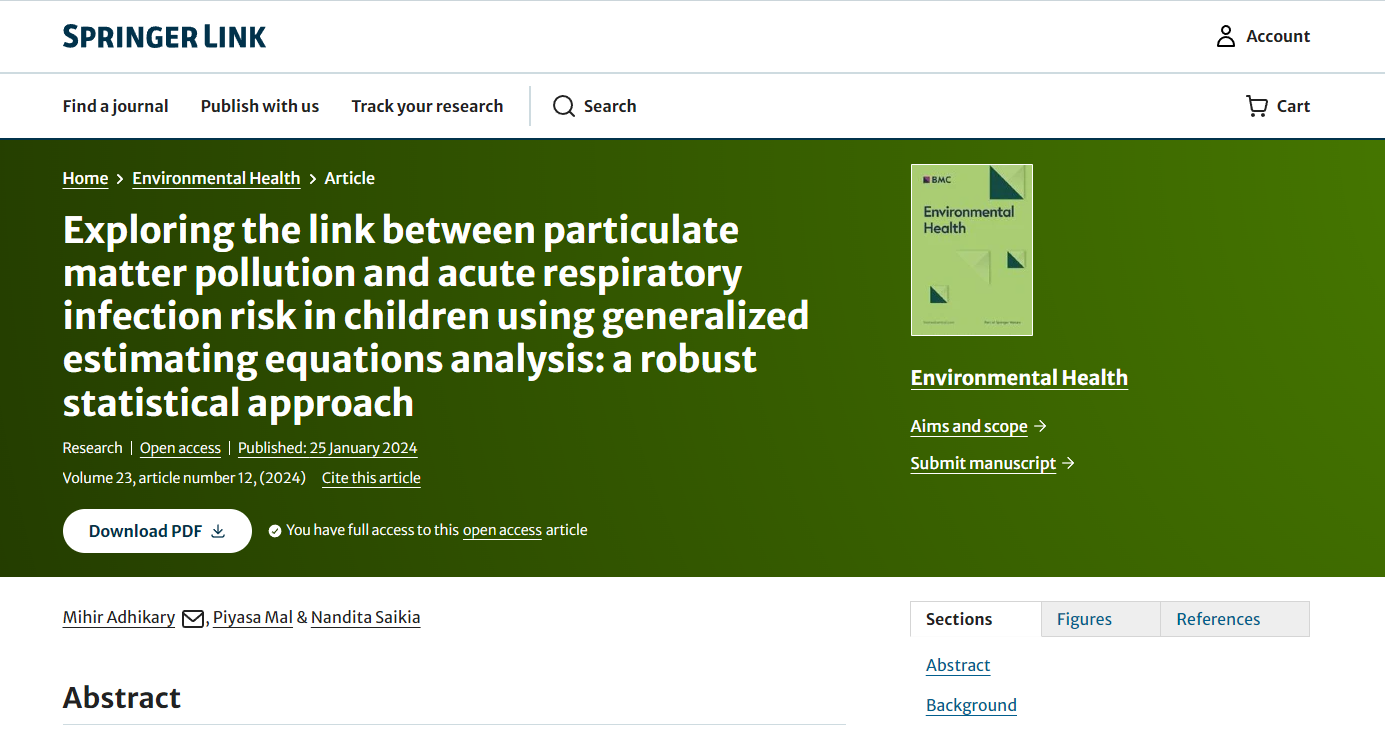This screenshot has height=731, width=1385.
Task: Click the magnifying glass Search icon
Action: pyautogui.click(x=564, y=106)
